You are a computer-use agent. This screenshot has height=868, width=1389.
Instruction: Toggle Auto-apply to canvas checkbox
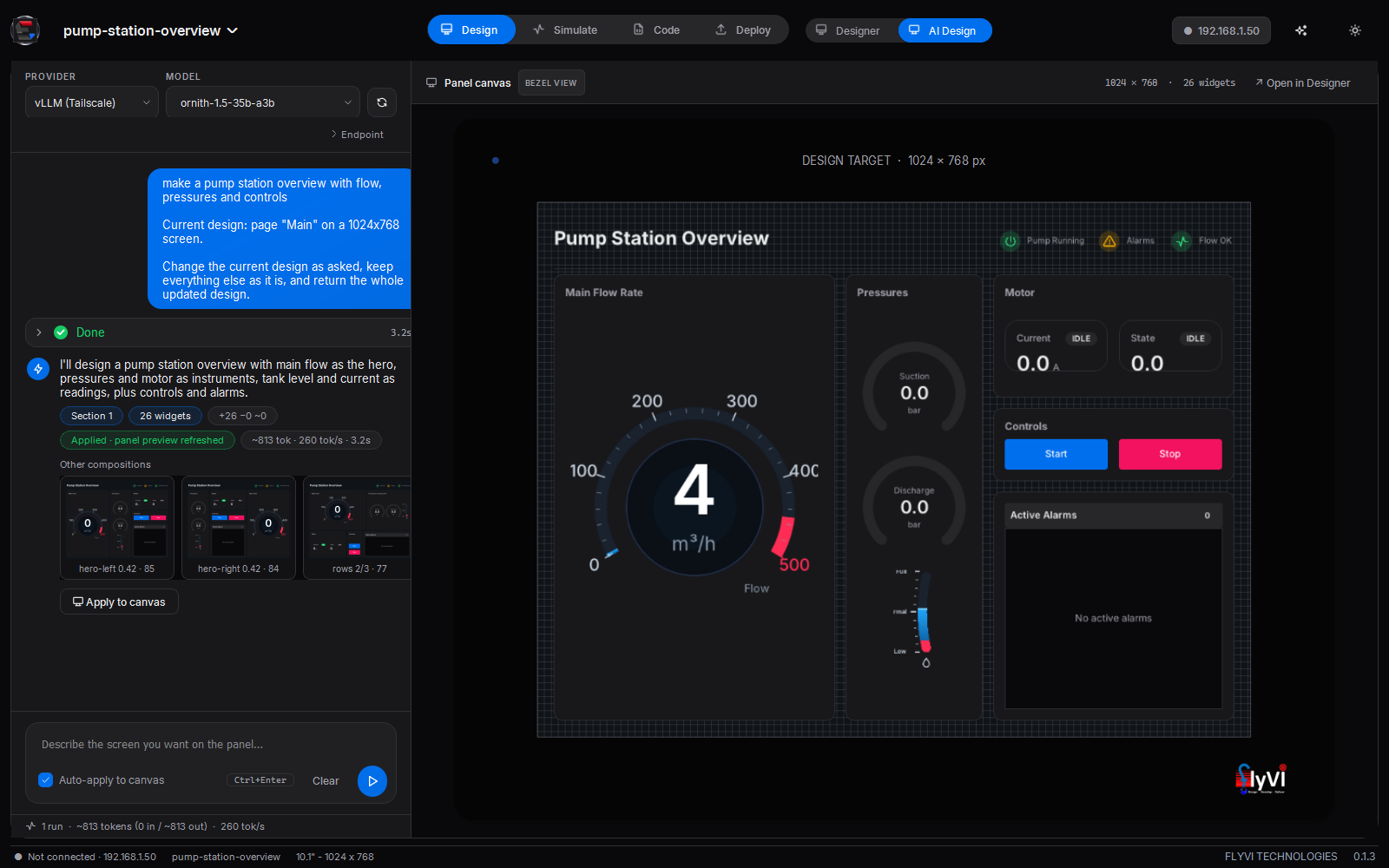46,780
